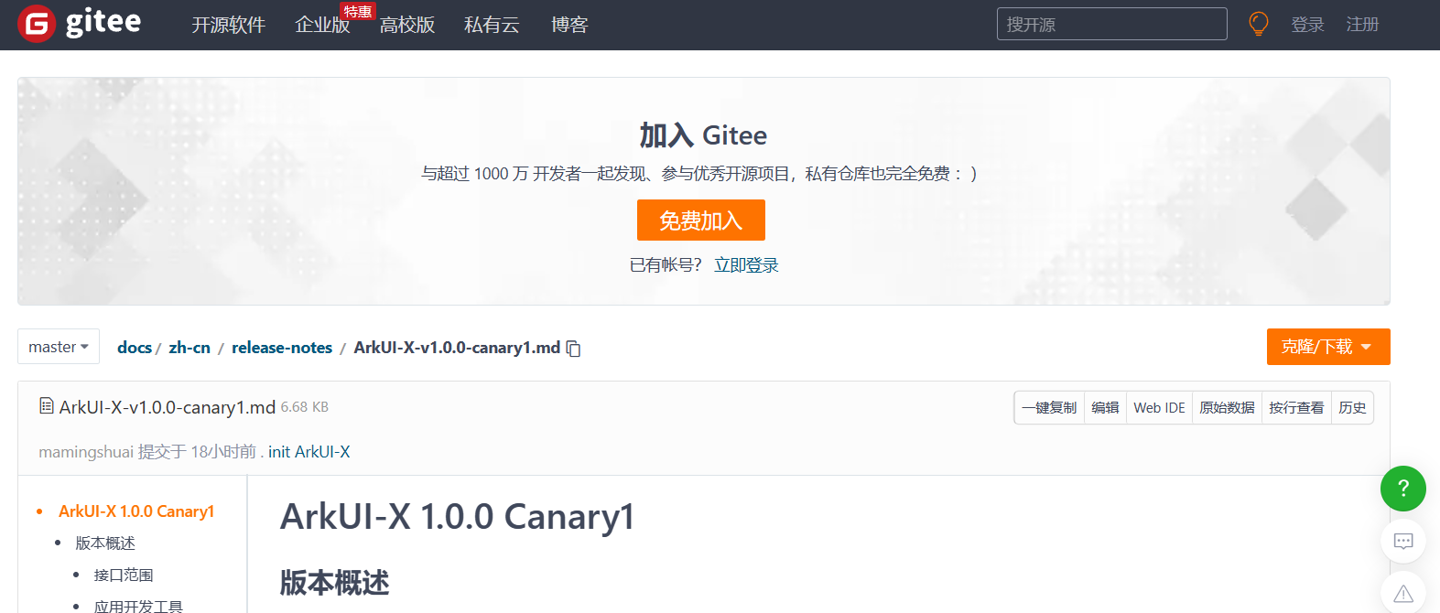Open 开源软件 in the top navigation
1440x613 pixels.
228,25
